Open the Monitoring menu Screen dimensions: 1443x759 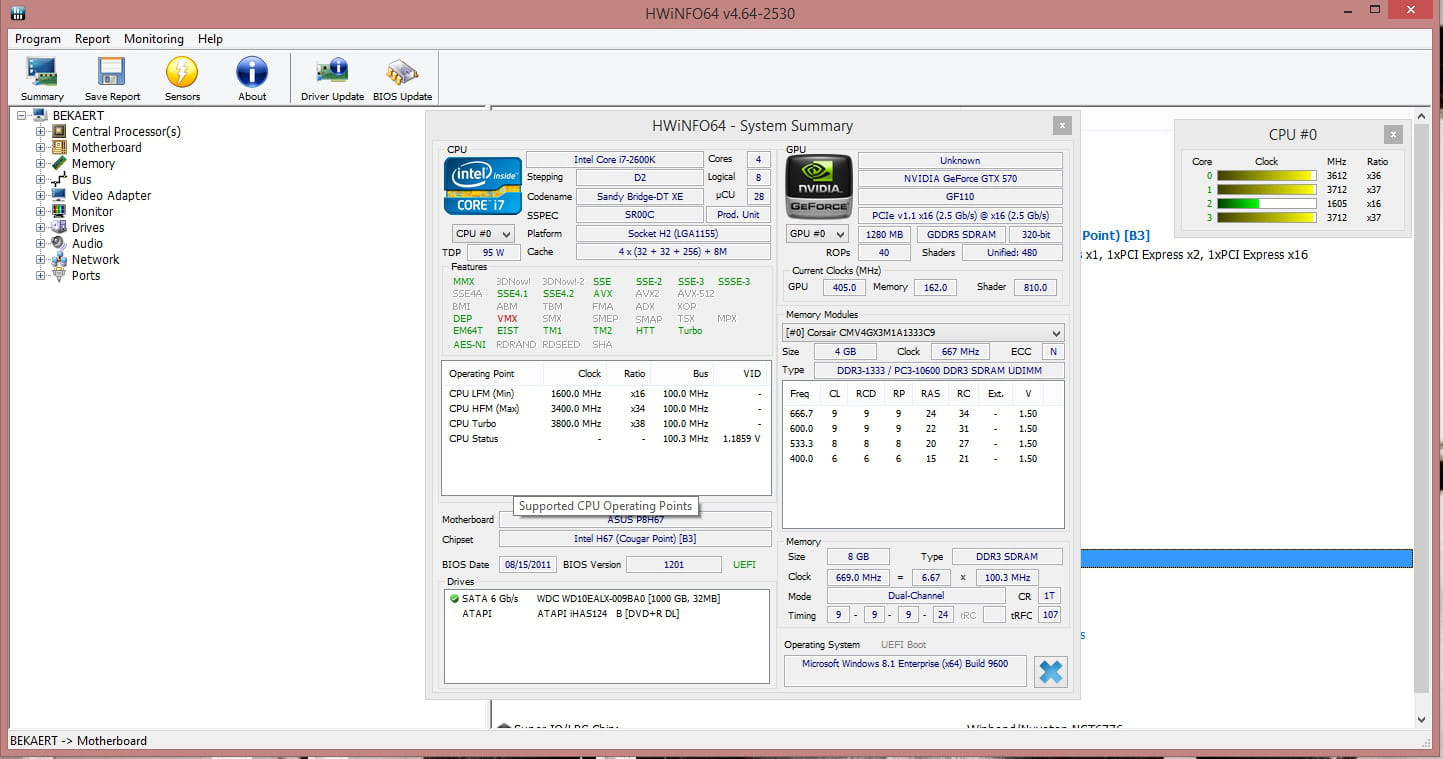(x=153, y=39)
